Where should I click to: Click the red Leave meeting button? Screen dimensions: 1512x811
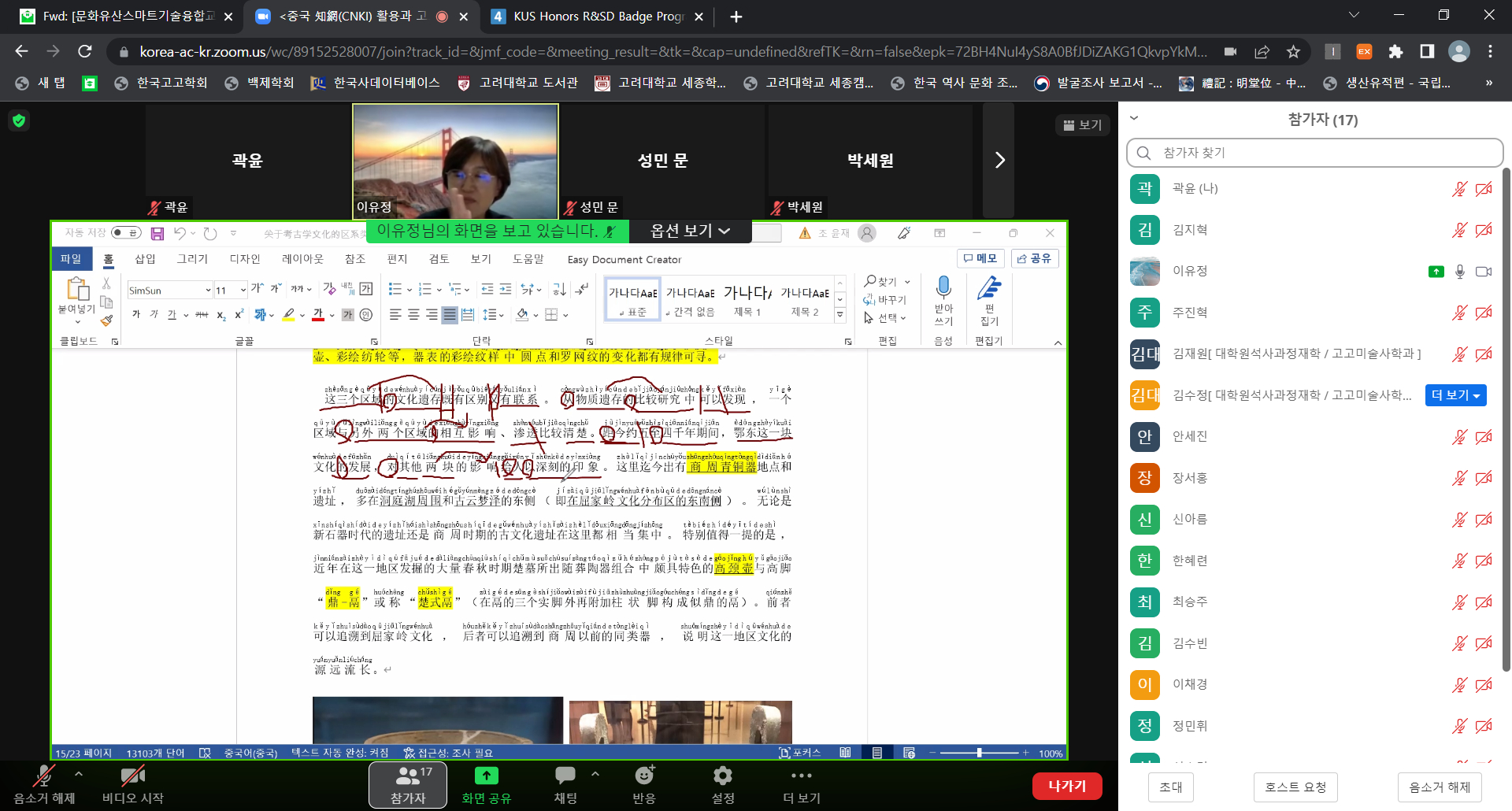click(x=1066, y=786)
